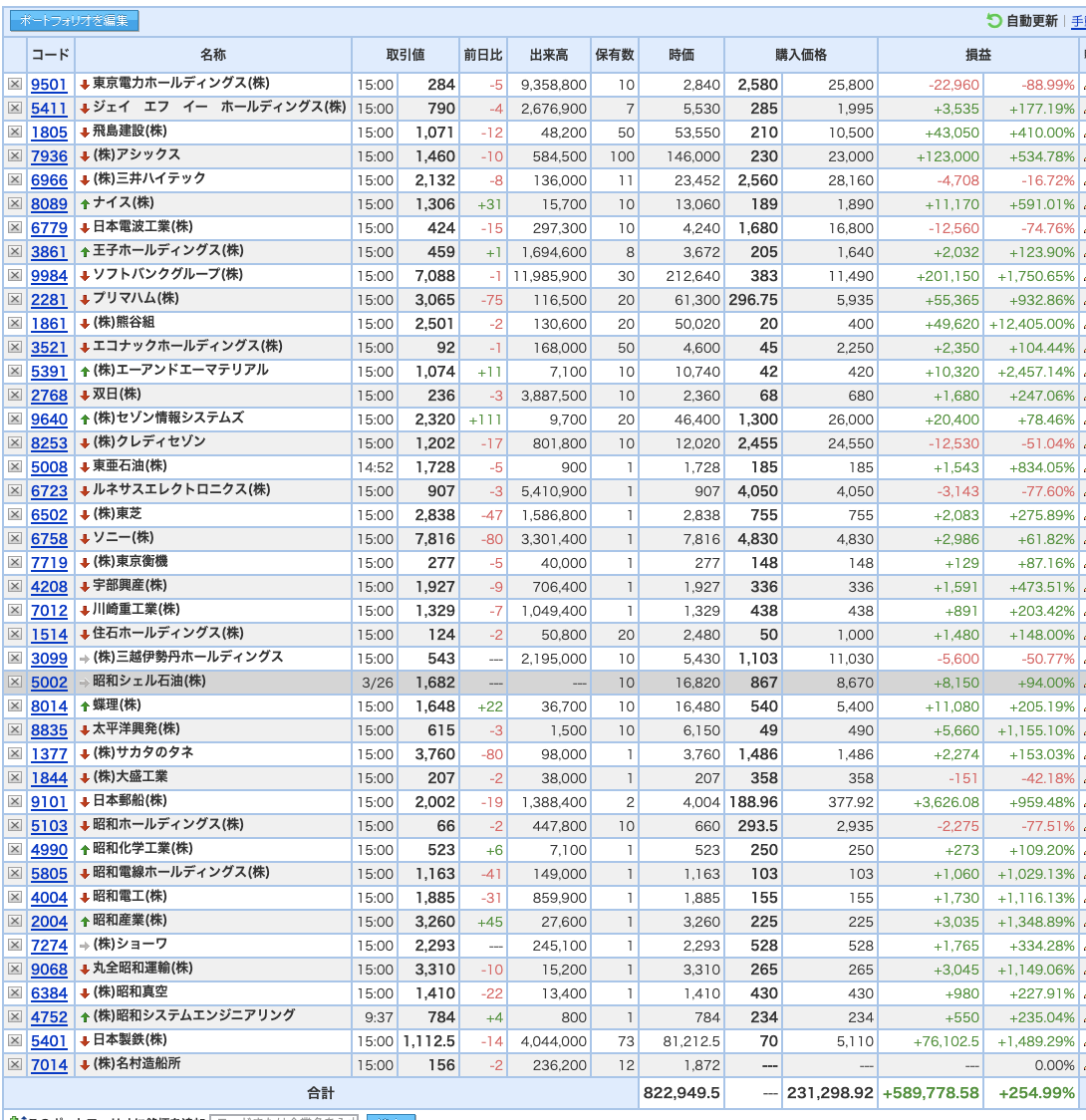Click profit value +201,150
The height and width of the screenshot is (1120, 1086).
(x=948, y=276)
